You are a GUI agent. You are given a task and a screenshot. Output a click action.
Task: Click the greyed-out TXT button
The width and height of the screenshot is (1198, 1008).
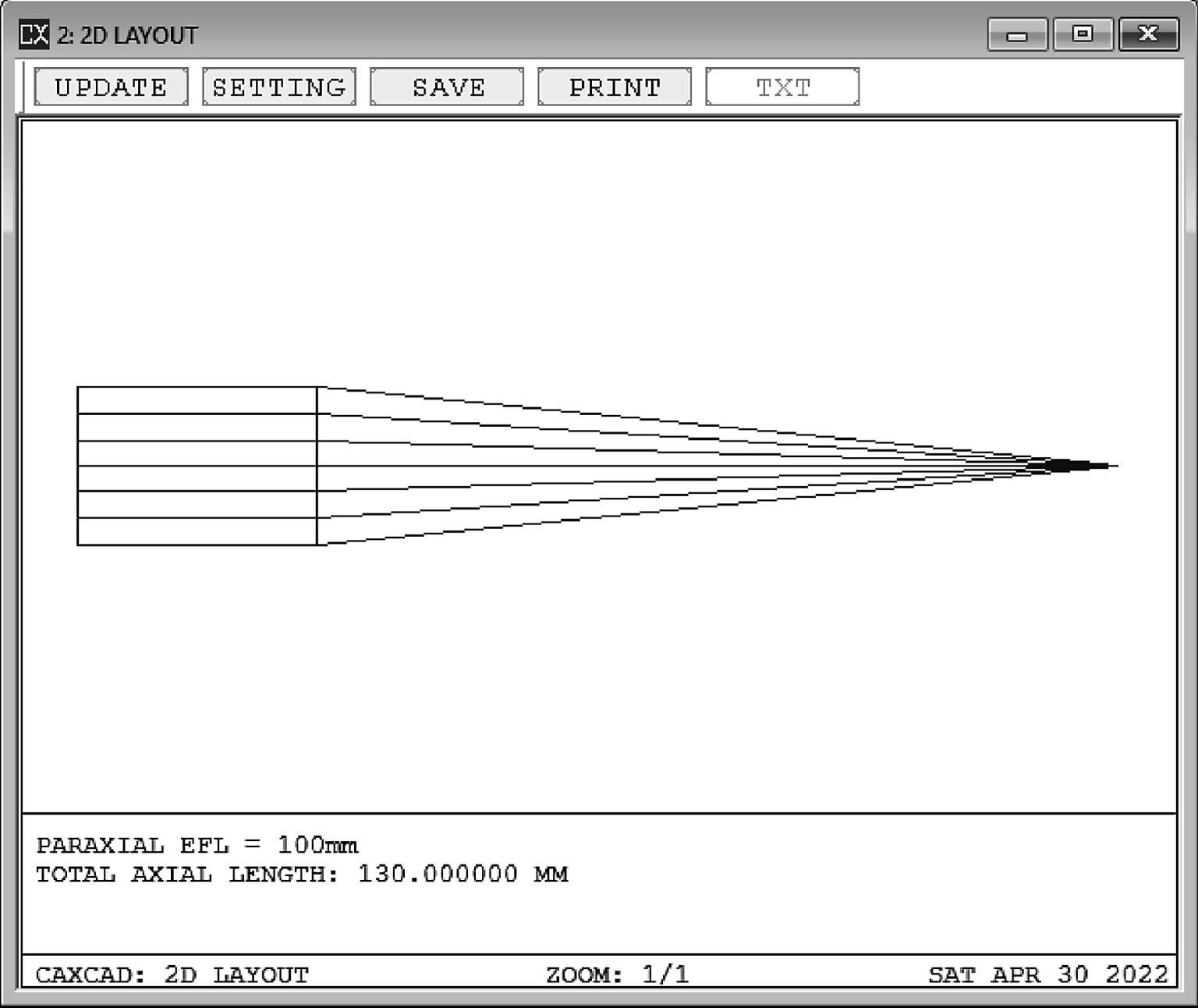(782, 87)
